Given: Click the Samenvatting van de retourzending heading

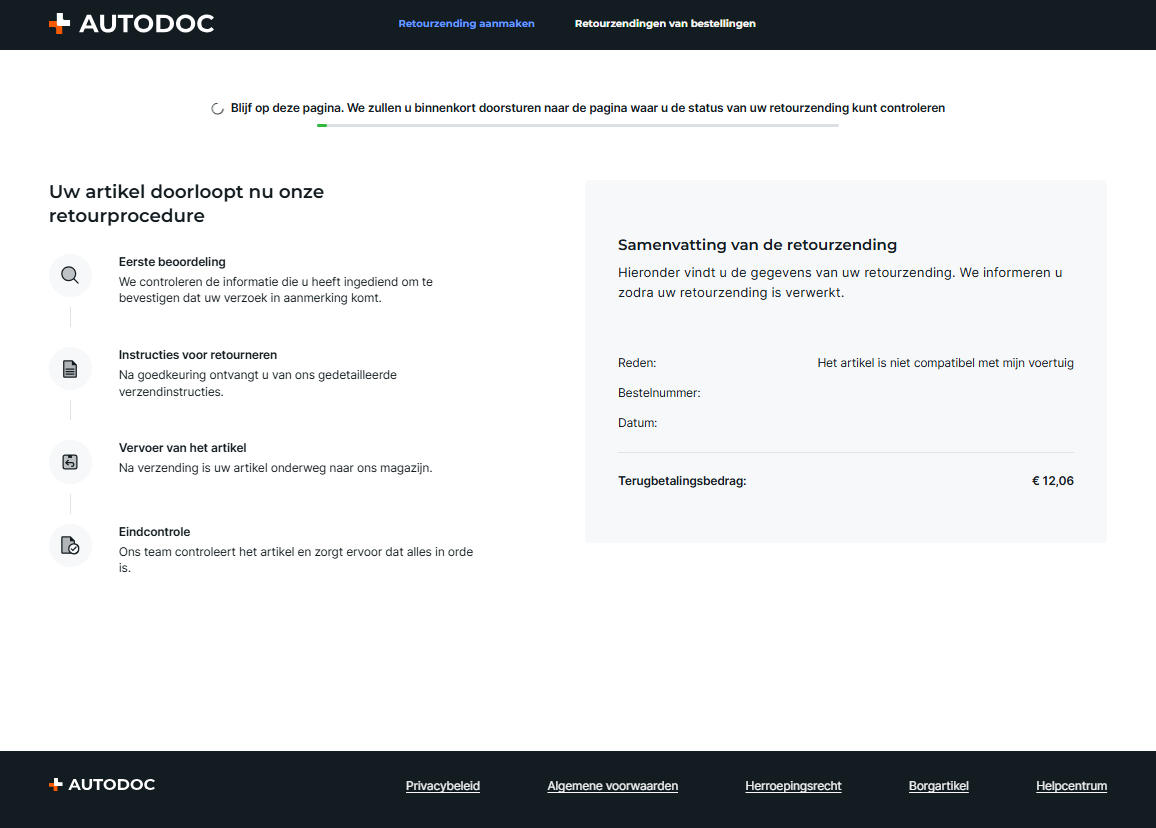Looking at the screenshot, I should click(x=757, y=245).
